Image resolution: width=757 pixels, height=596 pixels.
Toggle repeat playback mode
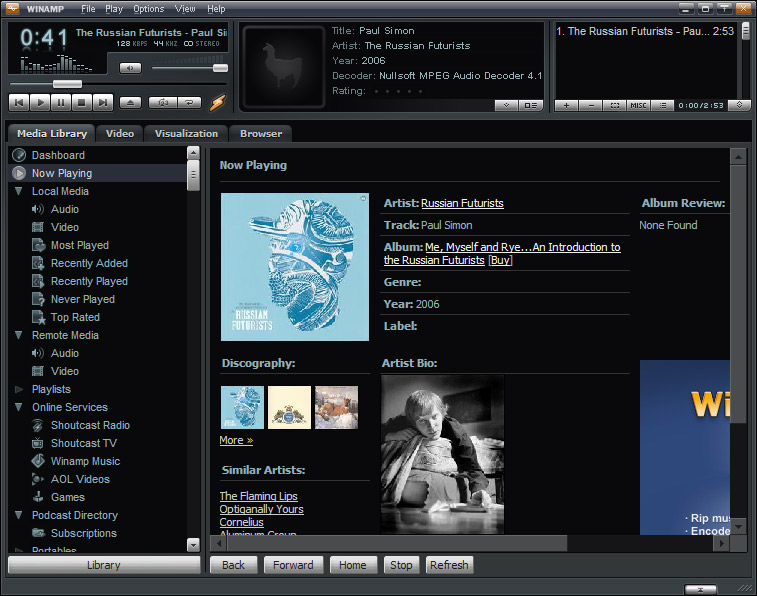(x=188, y=102)
